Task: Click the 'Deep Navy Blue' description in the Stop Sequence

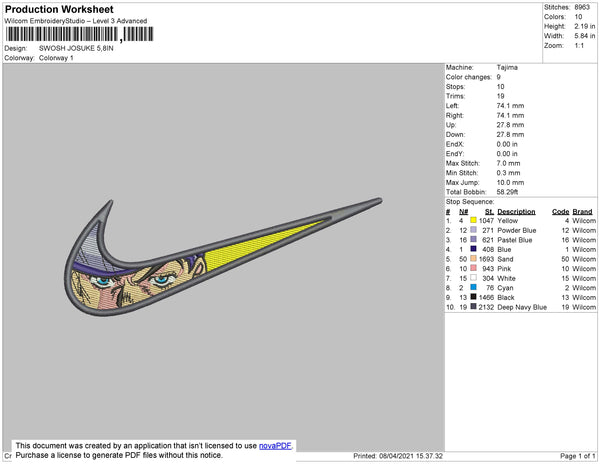Action: coord(522,307)
